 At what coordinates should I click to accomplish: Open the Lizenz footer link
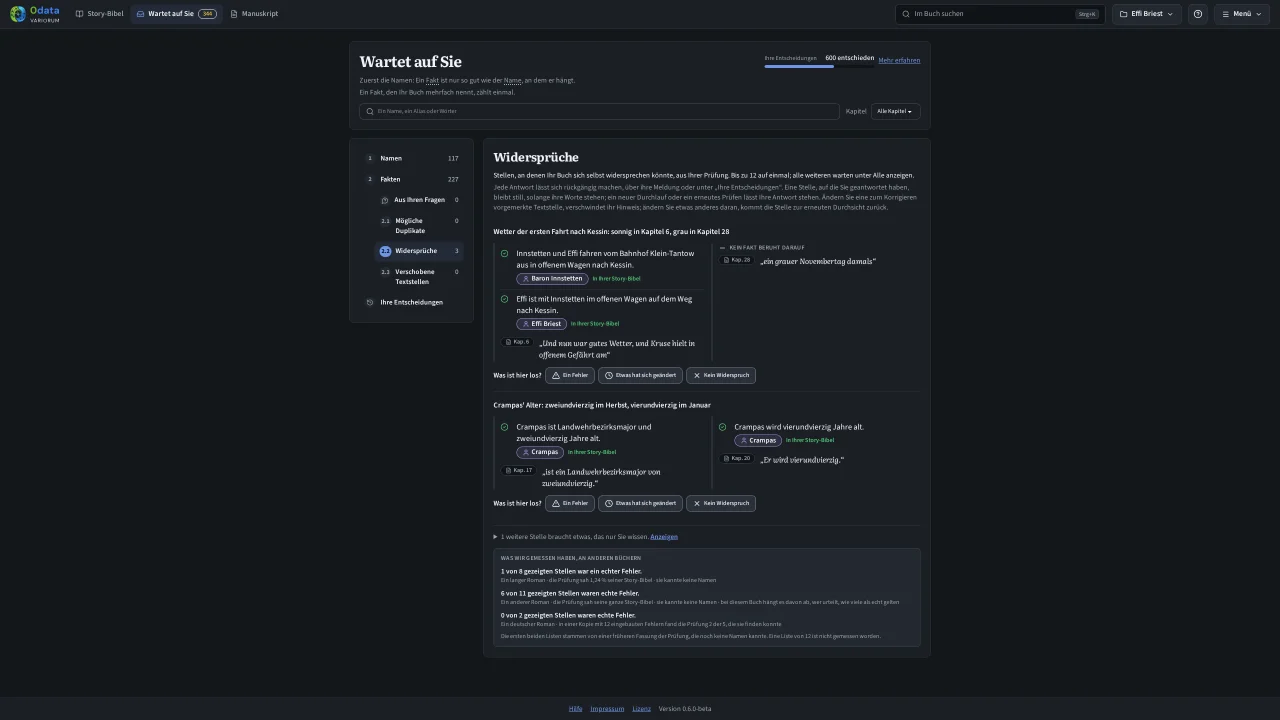tap(641, 709)
